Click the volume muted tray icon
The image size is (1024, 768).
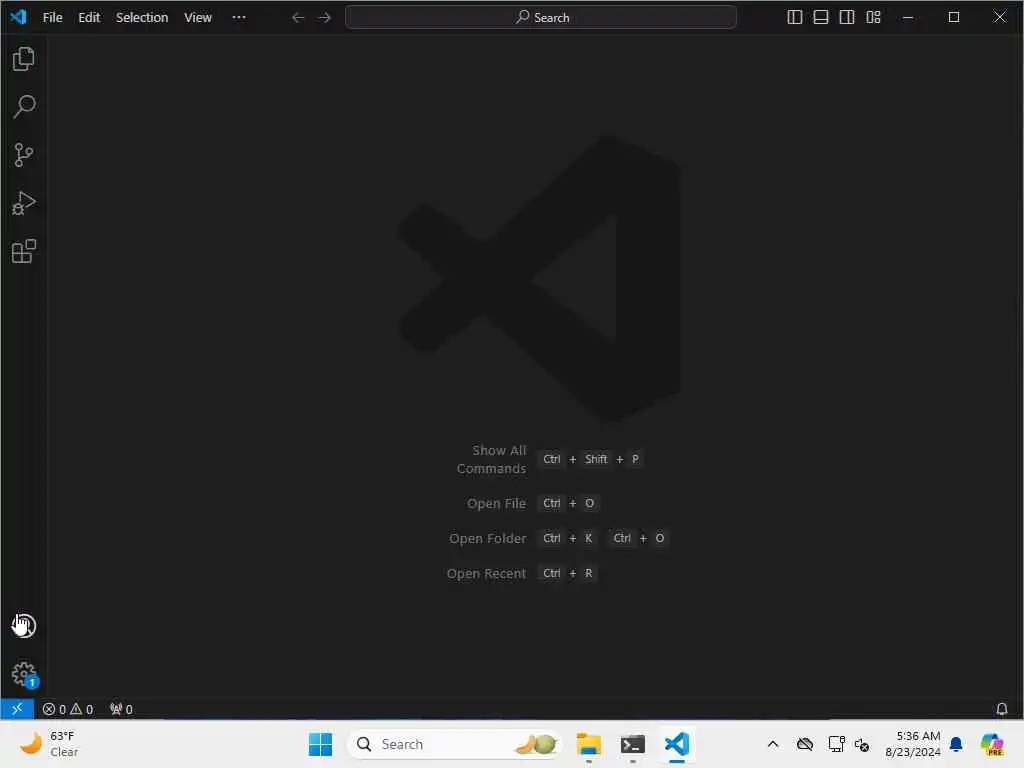[x=862, y=744]
